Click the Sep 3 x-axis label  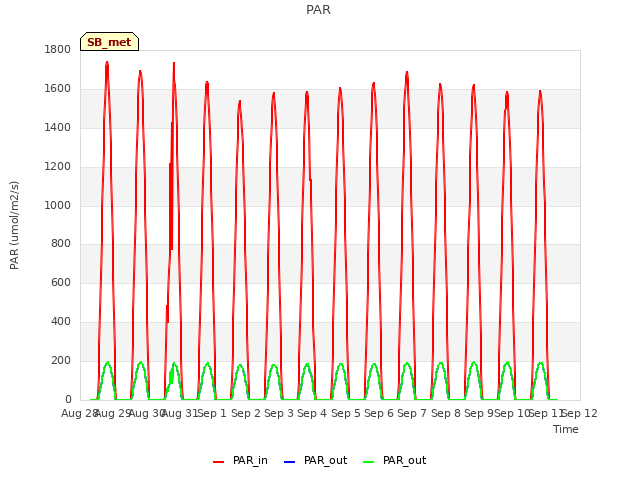[x=279, y=413]
